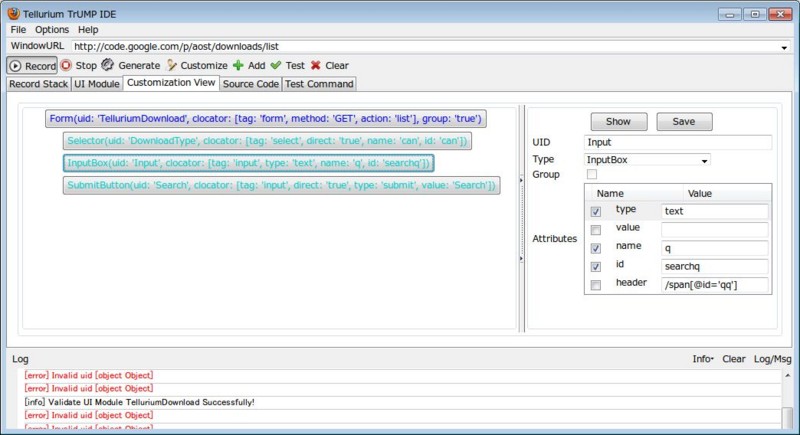Switch to the Record Stack tab
The image size is (800, 435).
pos(38,84)
